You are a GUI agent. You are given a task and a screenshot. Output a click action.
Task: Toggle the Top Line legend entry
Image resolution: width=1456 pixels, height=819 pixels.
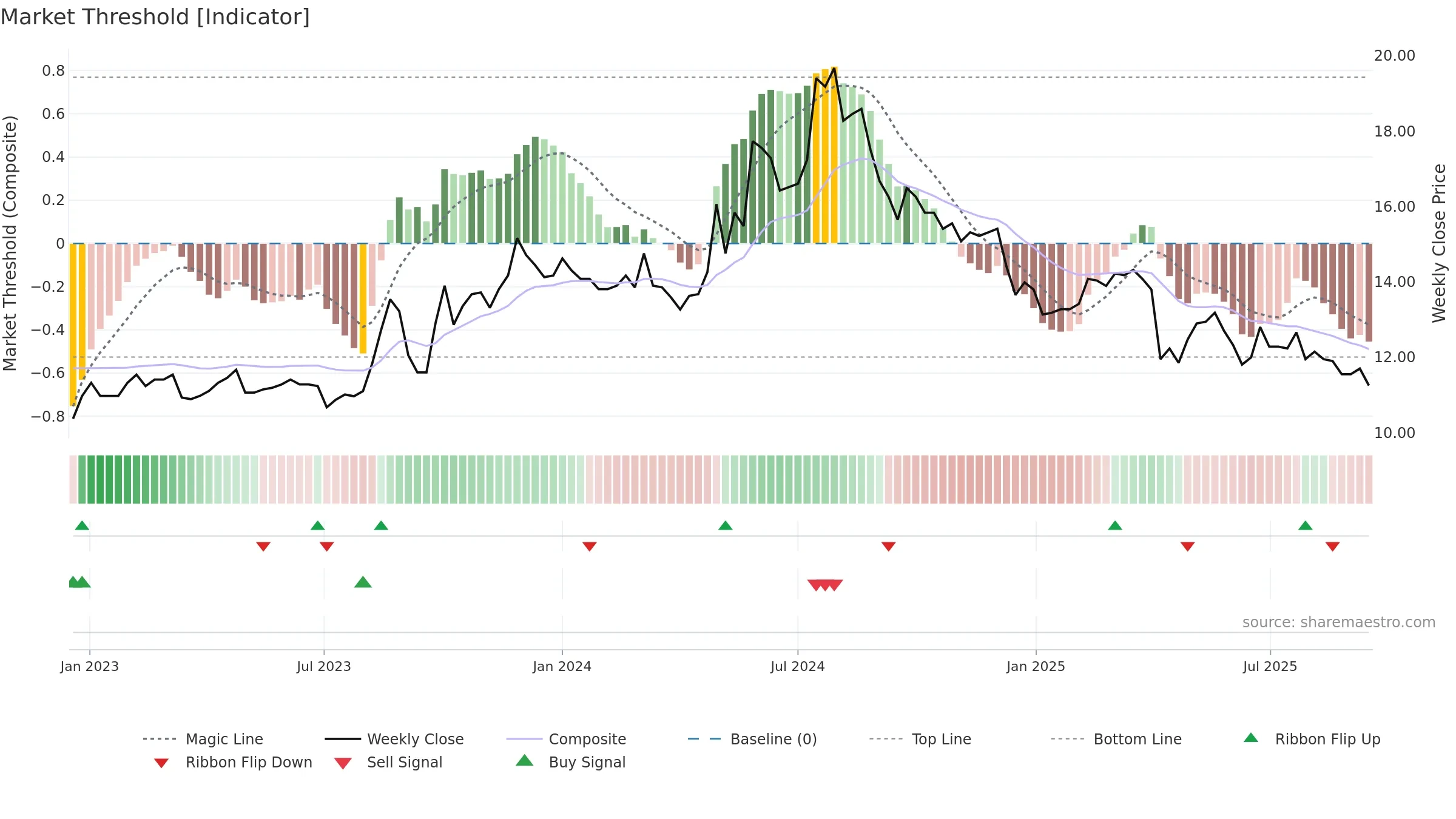[920, 739]
